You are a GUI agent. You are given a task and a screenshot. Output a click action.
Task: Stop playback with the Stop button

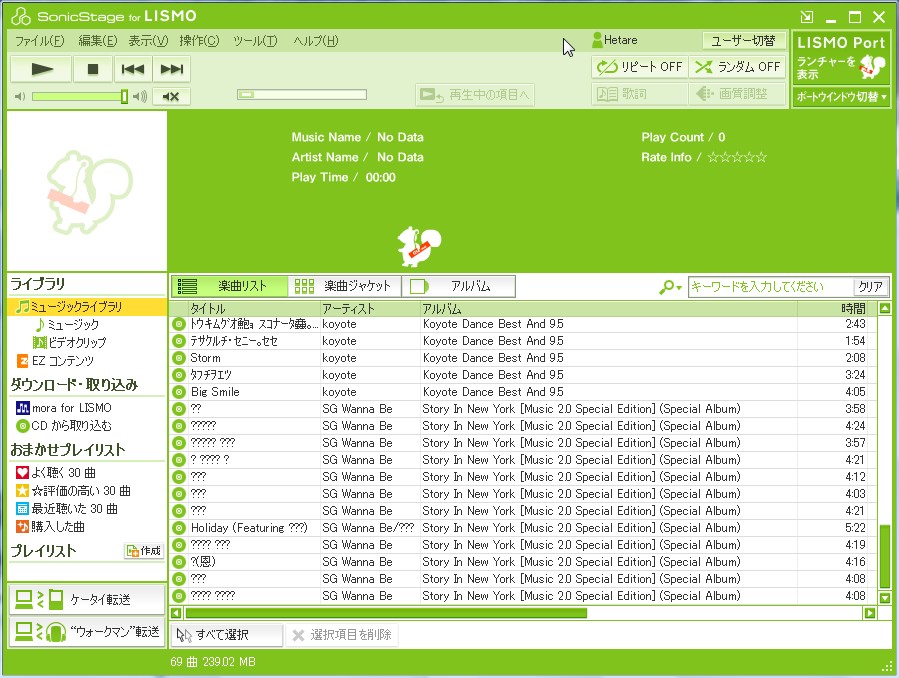92,69
